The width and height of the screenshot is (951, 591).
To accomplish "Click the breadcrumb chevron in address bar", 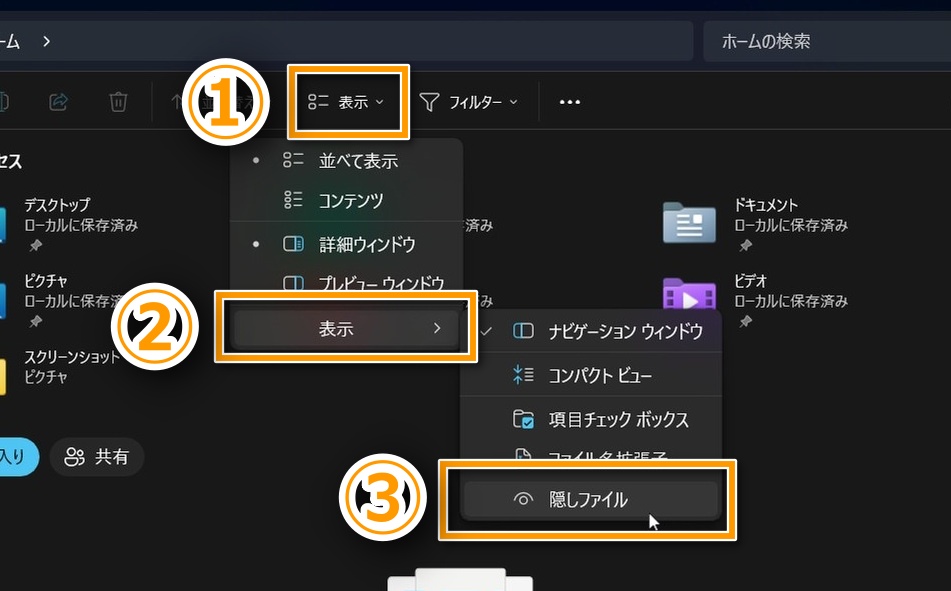I will 46,41.
